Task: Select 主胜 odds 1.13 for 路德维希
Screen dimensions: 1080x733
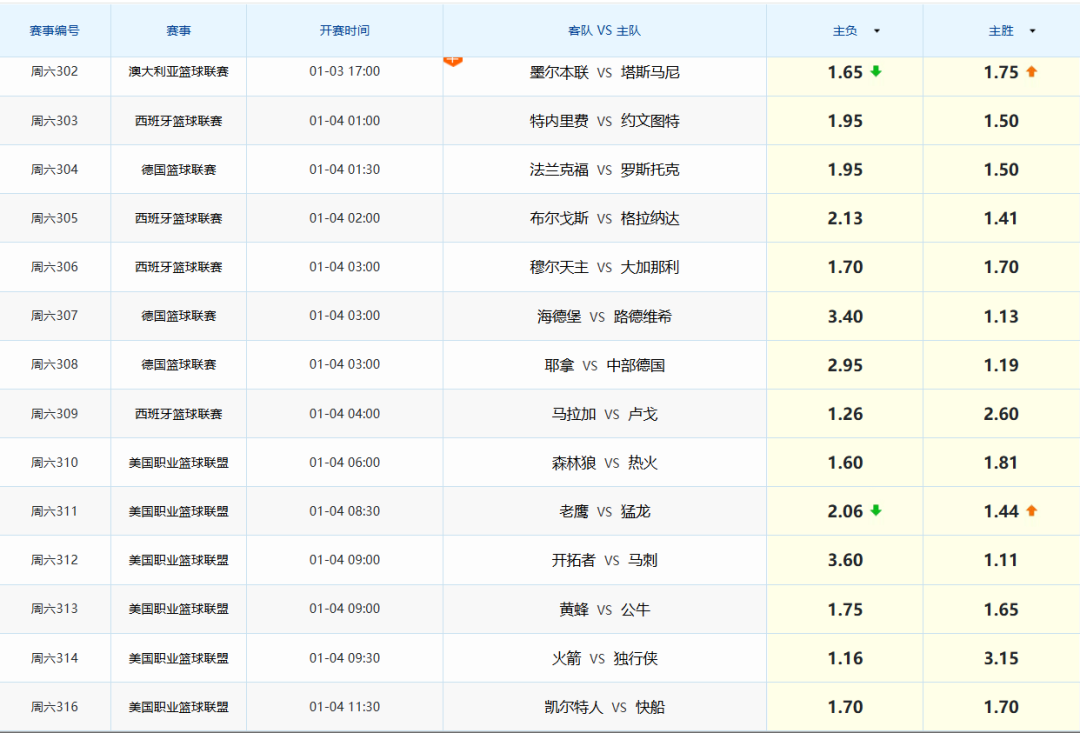Action: [1001, 316]
